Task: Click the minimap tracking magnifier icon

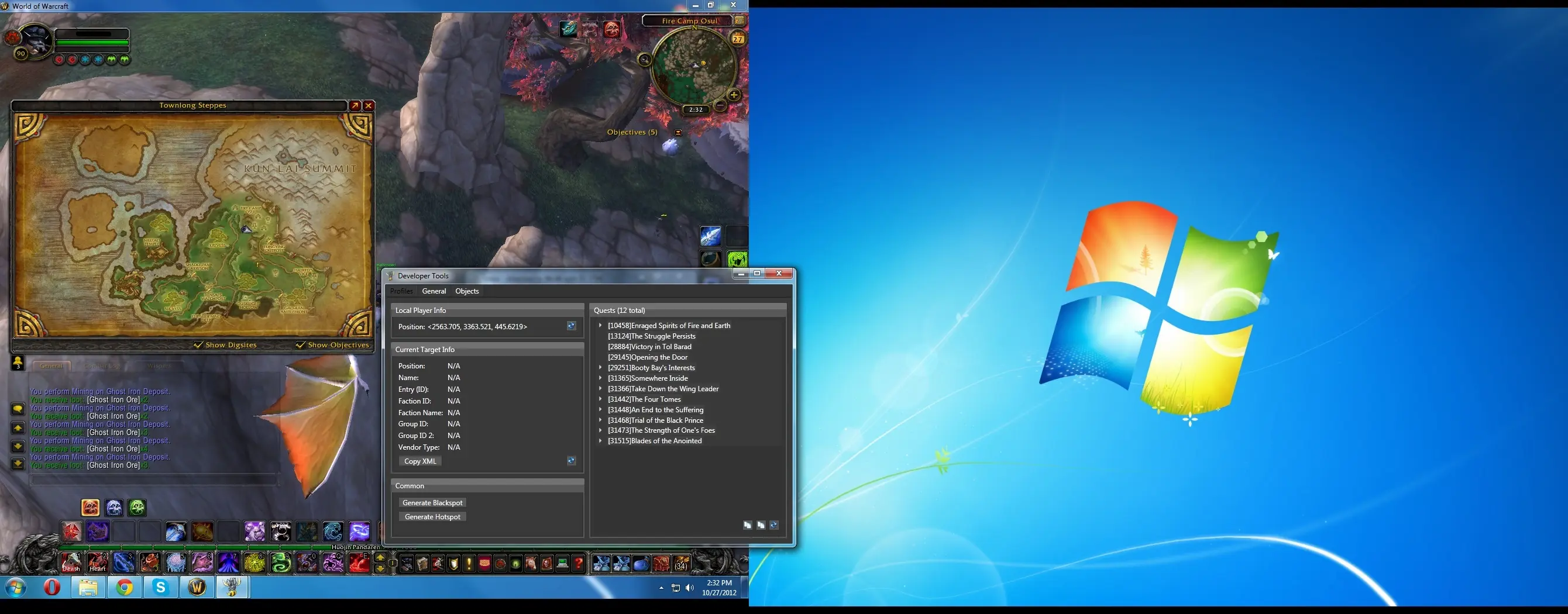Action: [644, 60]
